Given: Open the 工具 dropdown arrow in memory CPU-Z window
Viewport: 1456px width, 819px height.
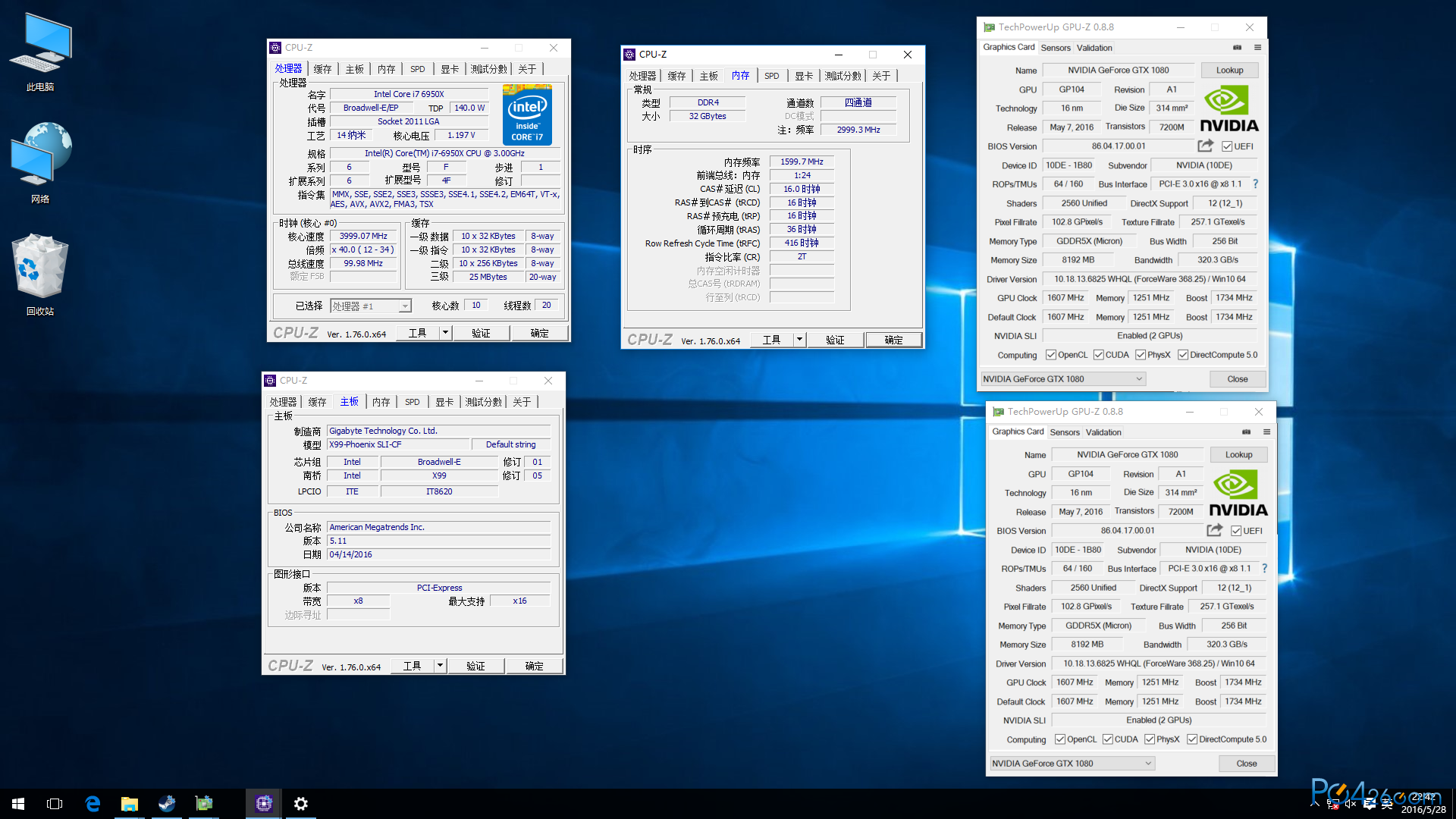Looking at the screenshot, I should pyautogui.click(x=799, y=340).
